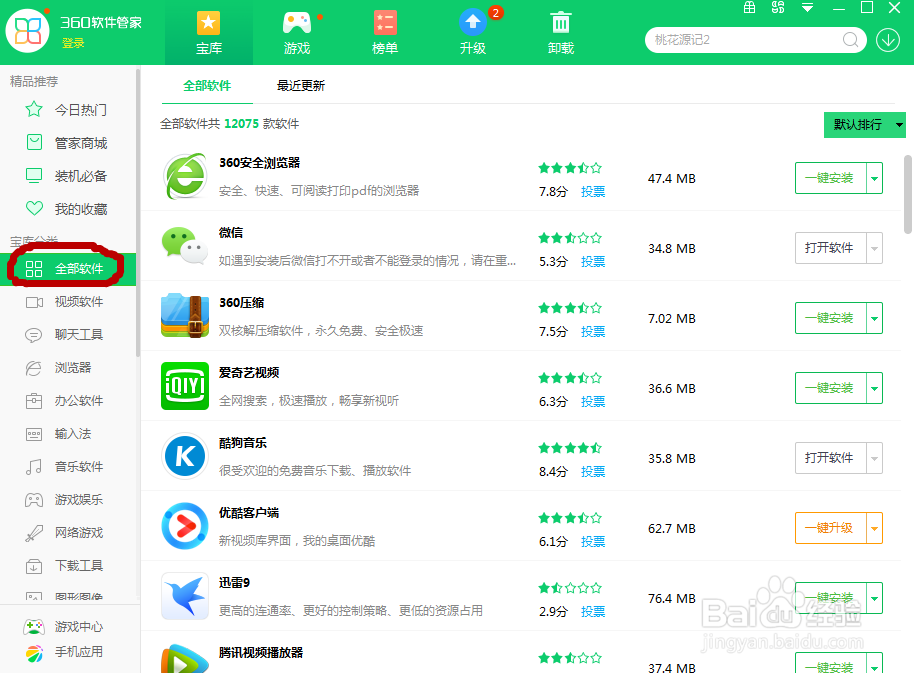Click 投票 link for 爱奇艺视频
The image size is (914, 673).
pyautogui.click(x=593, y=401)
